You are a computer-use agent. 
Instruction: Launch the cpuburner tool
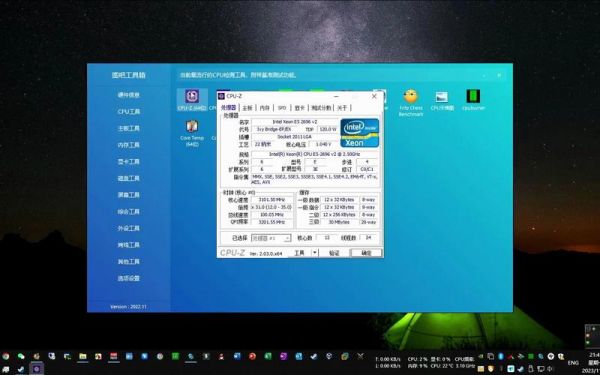point(473,100)
